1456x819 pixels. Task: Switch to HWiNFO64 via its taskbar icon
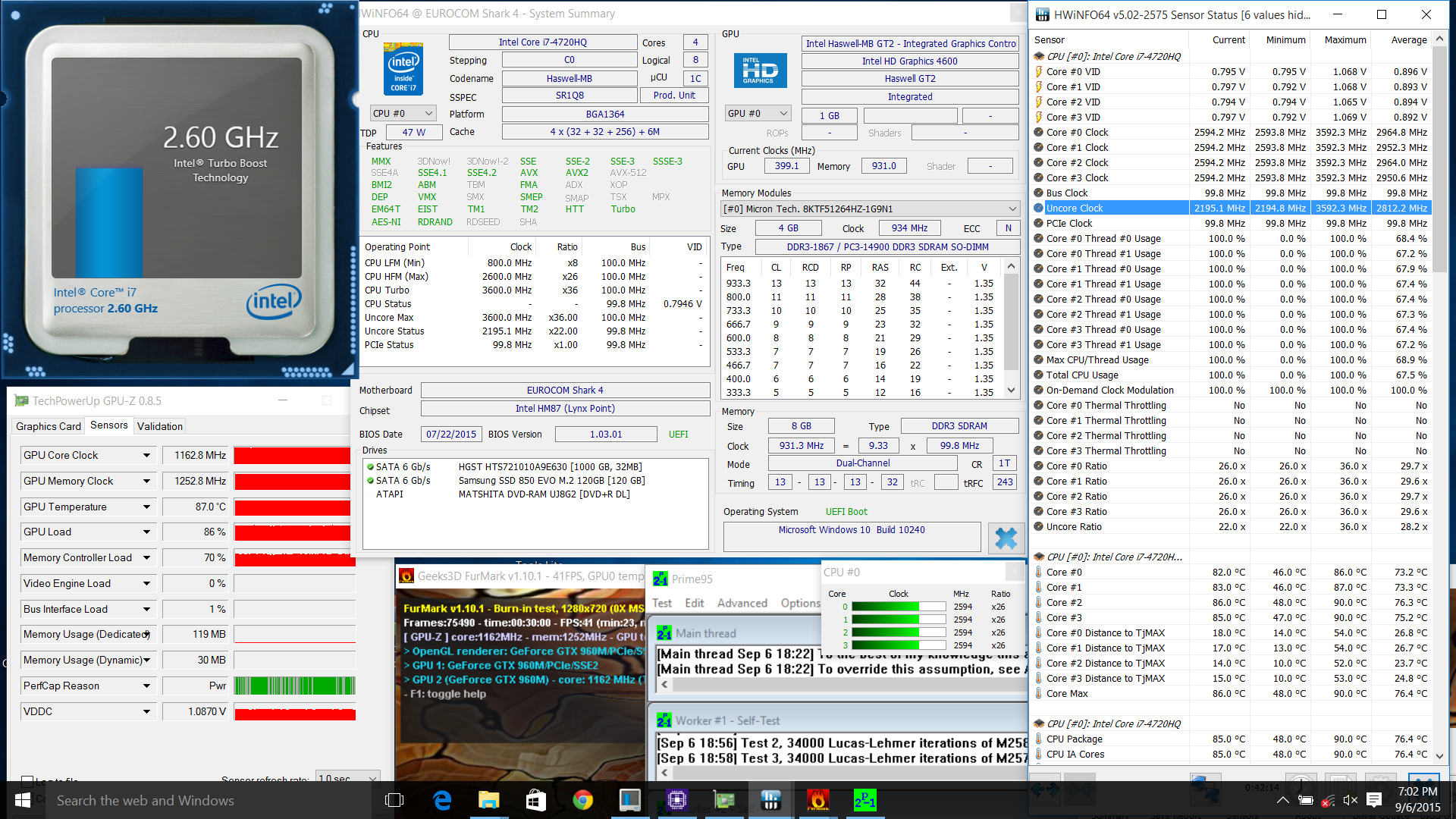pyautogui.click(x=770, y=800)
